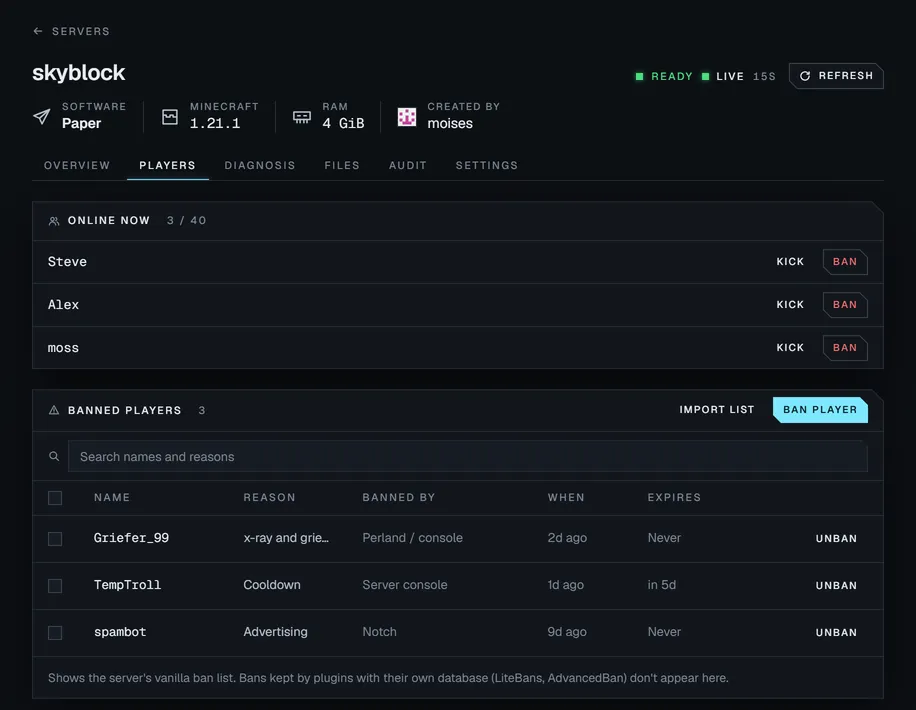Toggle the select-all checkbox in table header

click(55, 498)
